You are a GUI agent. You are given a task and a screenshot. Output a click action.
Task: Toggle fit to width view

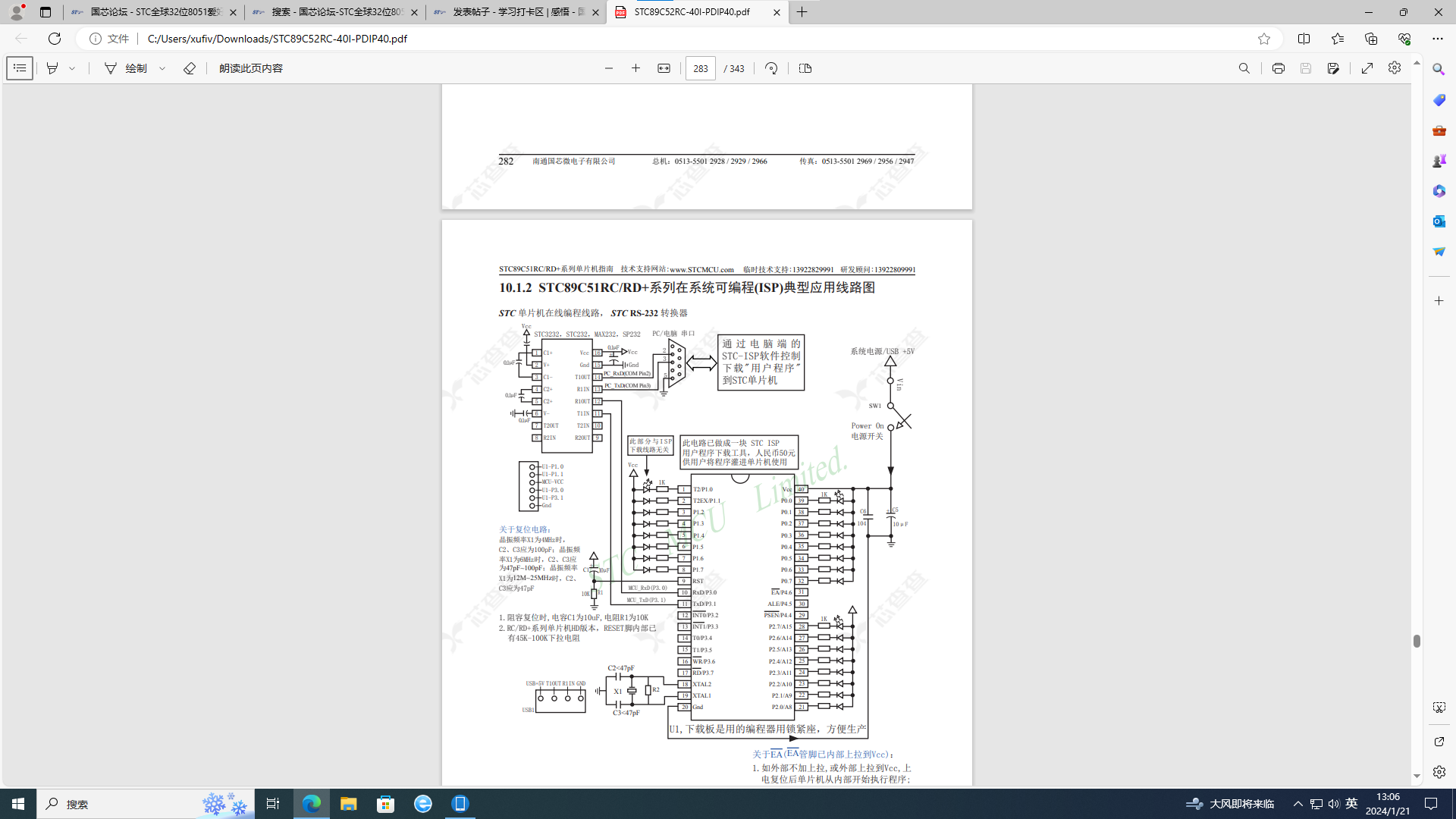click(x=664, y=68)
